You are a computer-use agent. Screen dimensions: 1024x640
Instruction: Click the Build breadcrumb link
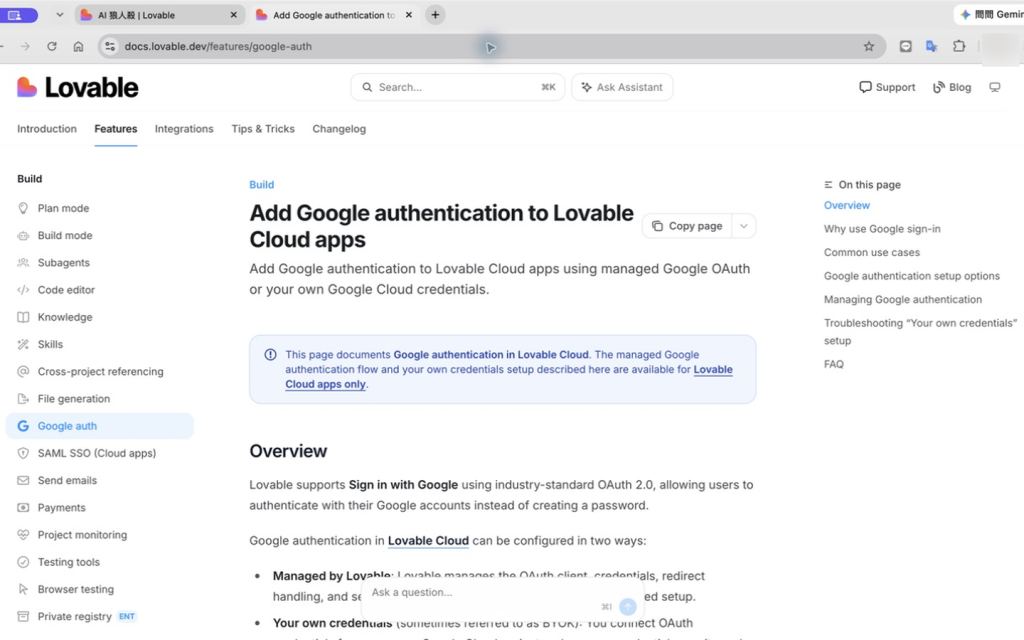pos(261,185)
